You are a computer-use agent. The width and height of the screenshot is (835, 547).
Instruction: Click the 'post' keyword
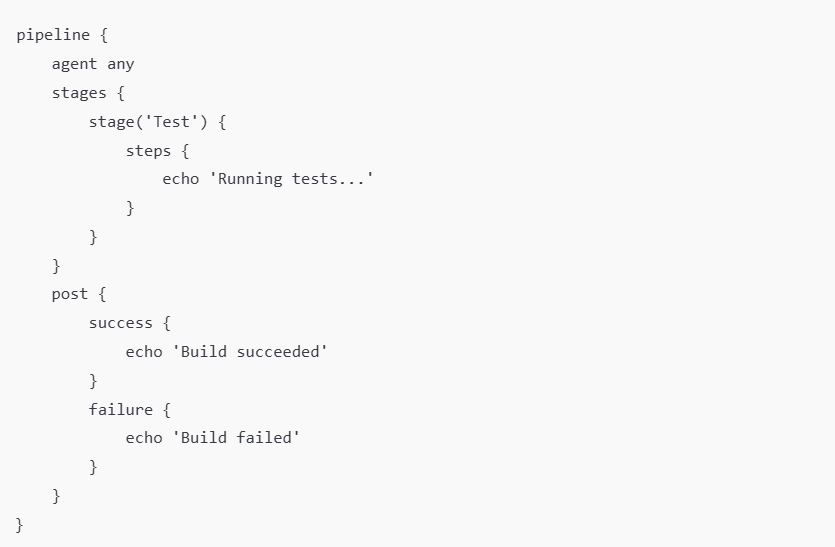[70, 294]
